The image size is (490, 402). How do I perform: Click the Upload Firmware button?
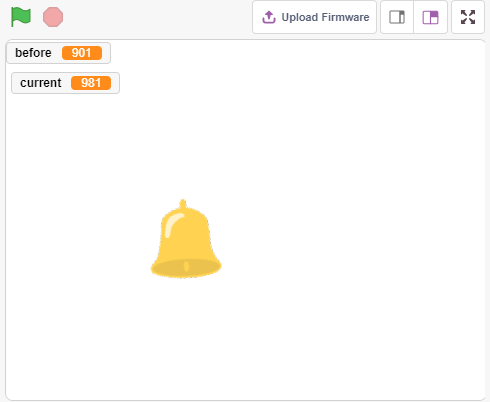click(x=314, y=17)
